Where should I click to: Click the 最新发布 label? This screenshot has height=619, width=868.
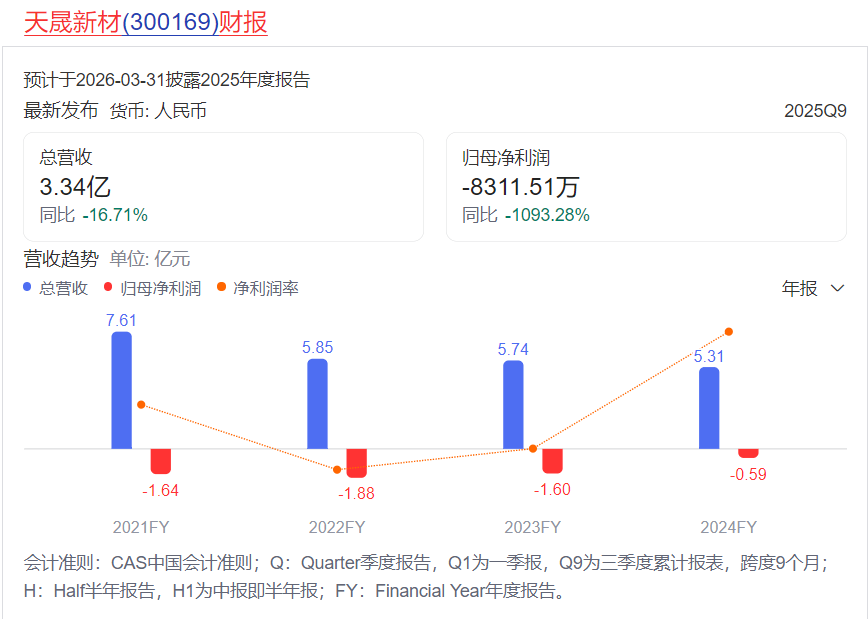pyautogui.click(x=61, y=111)
